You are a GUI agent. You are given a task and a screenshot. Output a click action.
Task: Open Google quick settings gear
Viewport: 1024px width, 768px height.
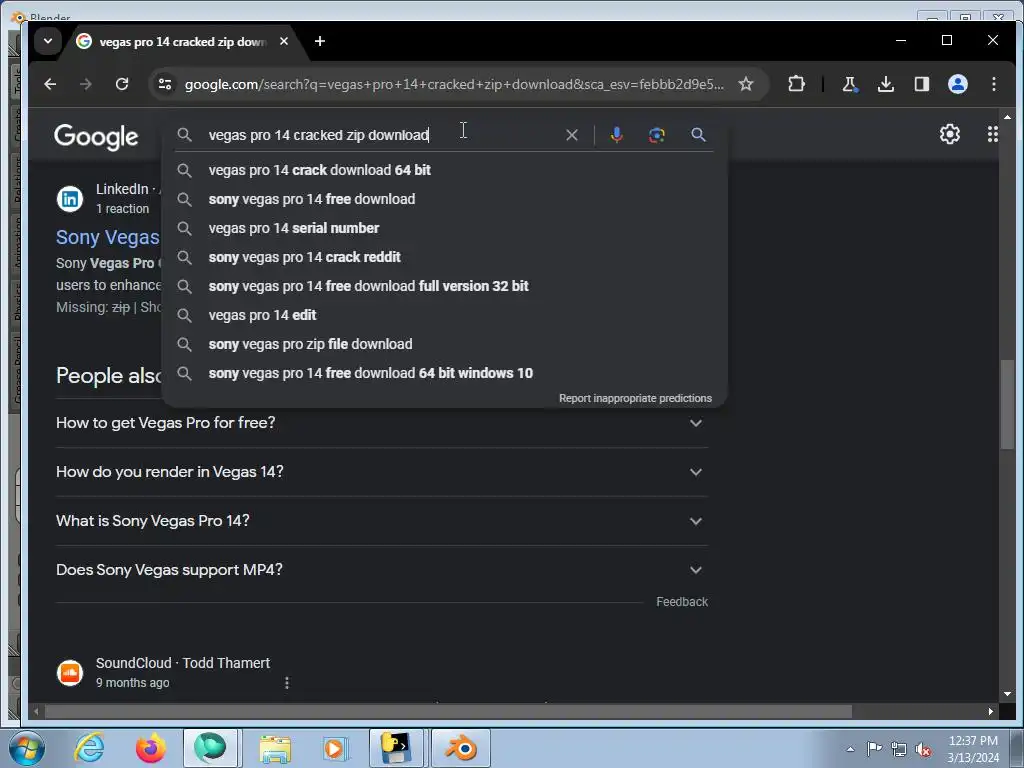(x=950, y=134)
